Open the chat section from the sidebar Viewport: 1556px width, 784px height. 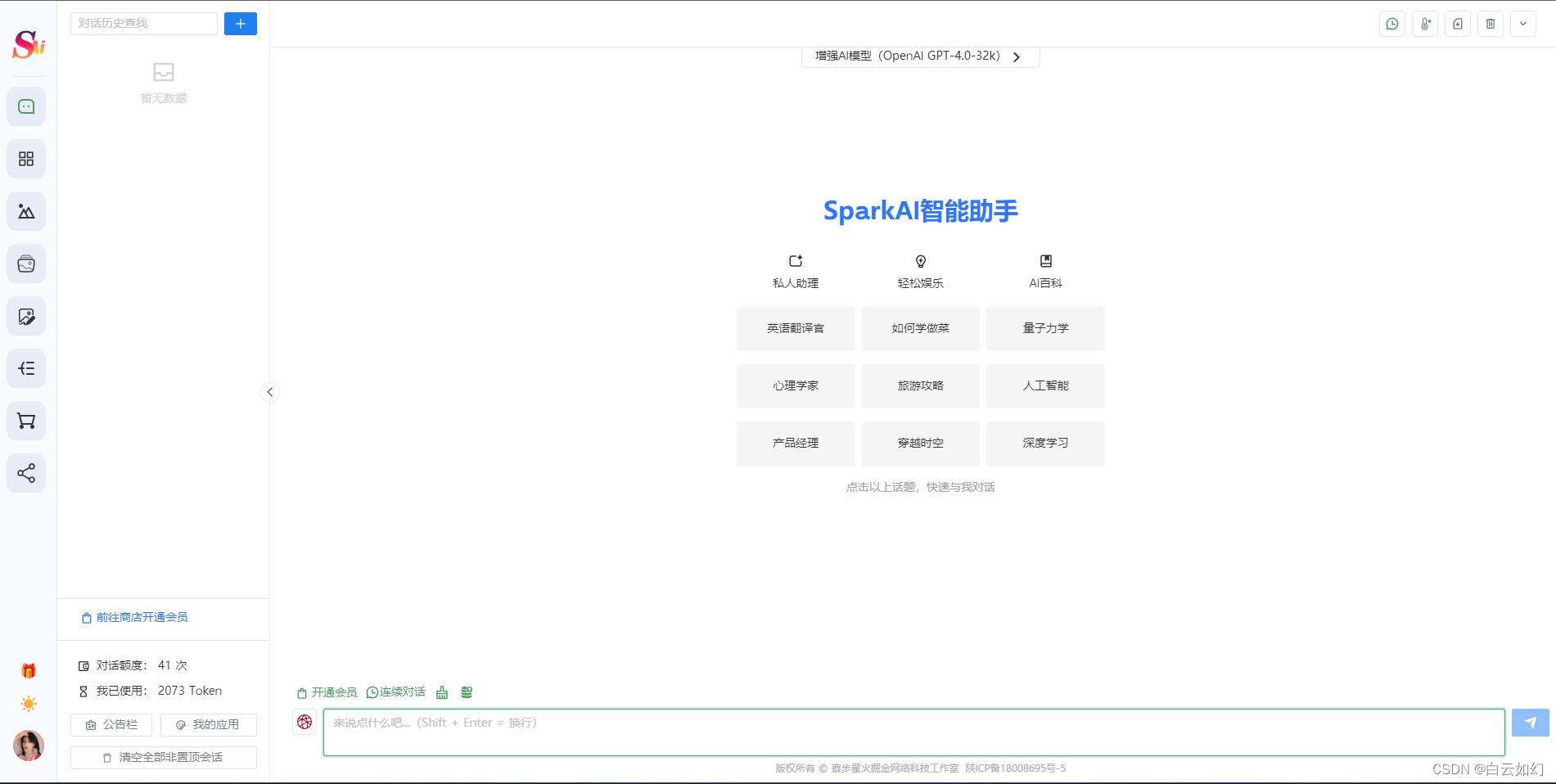[x=26, y=106]
